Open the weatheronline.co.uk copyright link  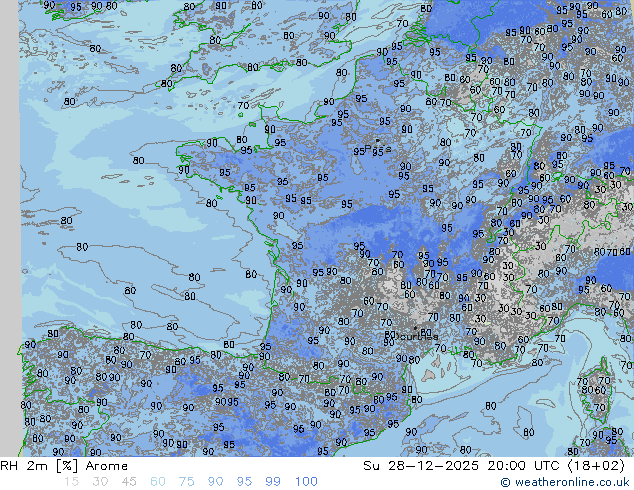pos(564,482)
